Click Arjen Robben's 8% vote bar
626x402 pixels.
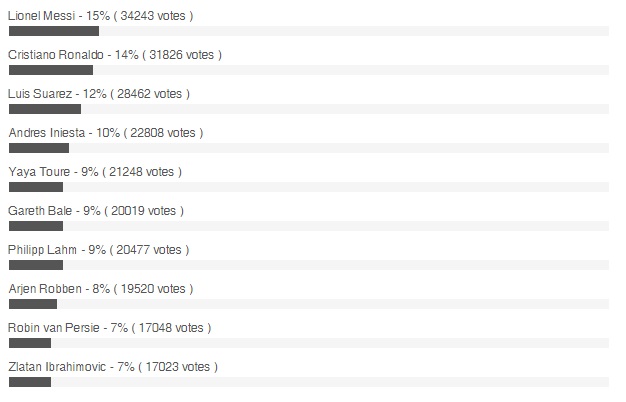click(x=32, y=304)
